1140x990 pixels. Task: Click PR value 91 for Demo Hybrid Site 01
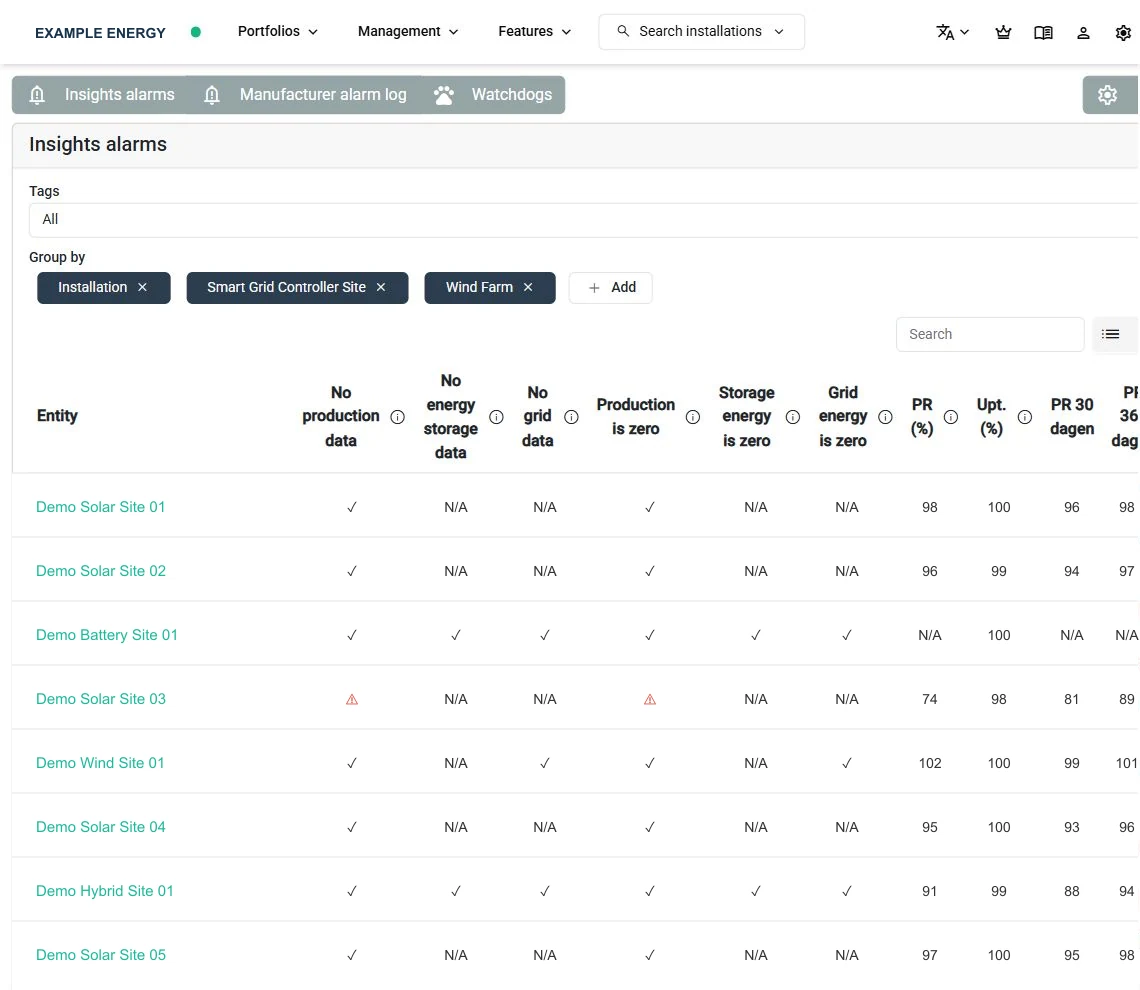[x=930, y=891]
